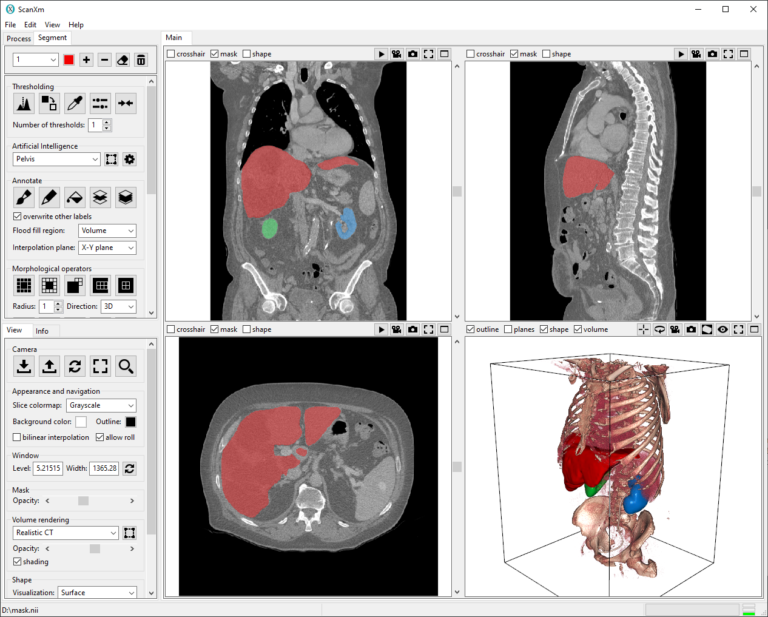This screenshot has height=617, width=768.
Task: Click the red label color swatch
Action: coord(69,60)
